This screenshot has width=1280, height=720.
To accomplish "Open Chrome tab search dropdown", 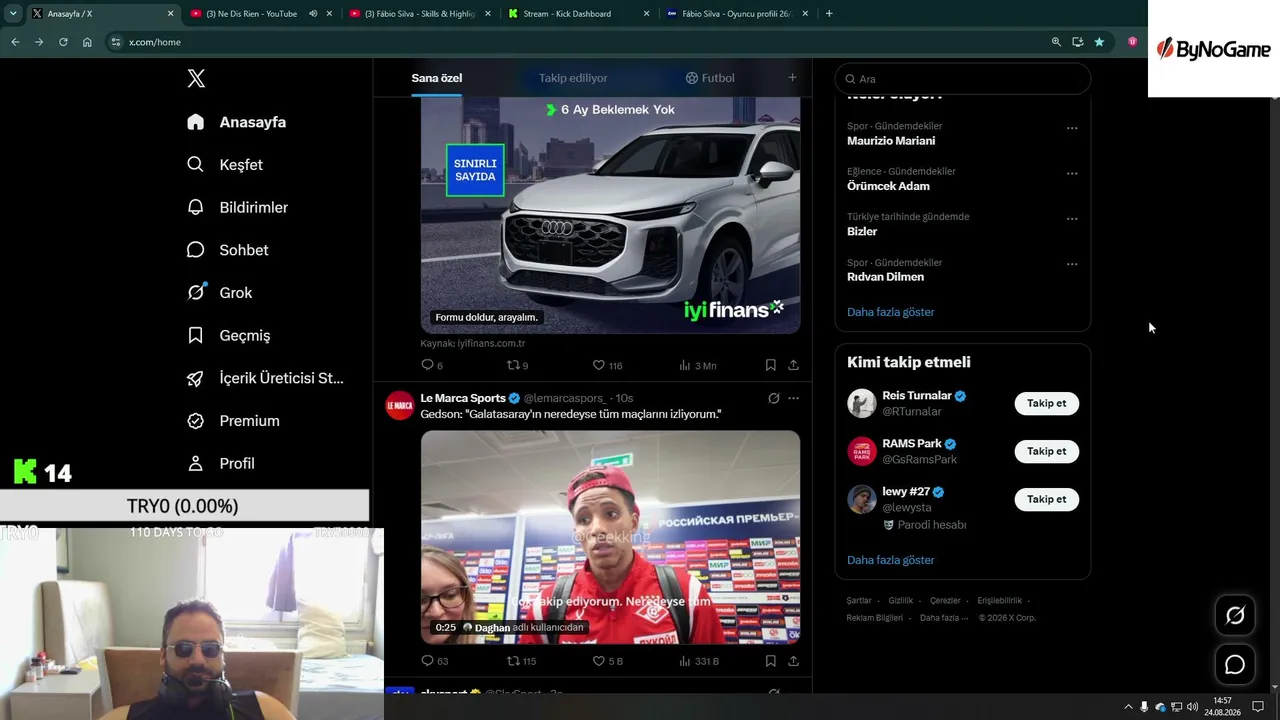I will click(13, 14).
